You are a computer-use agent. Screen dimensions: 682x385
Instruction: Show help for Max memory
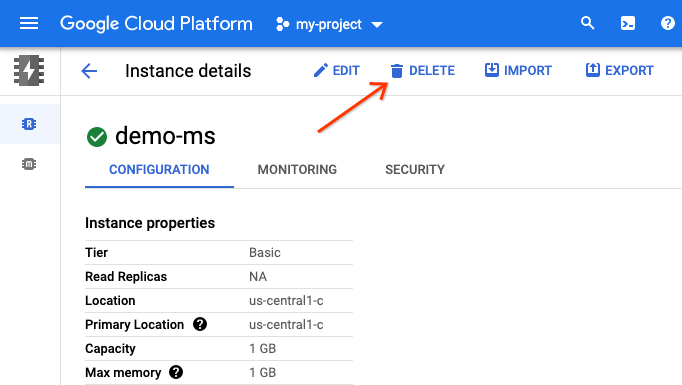tap(176, 372)
